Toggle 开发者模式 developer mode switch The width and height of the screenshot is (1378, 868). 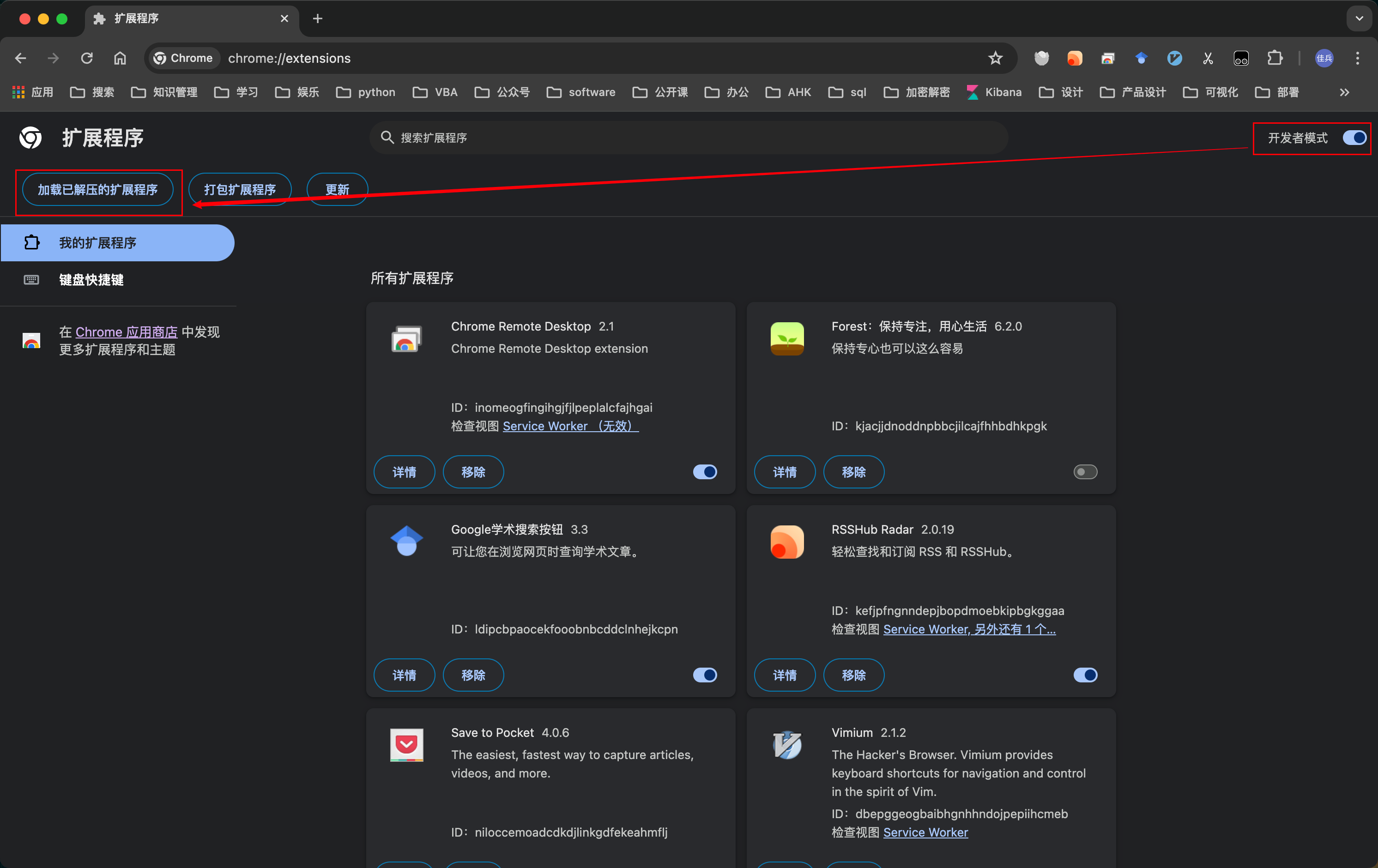click(x=1354, y=138)
